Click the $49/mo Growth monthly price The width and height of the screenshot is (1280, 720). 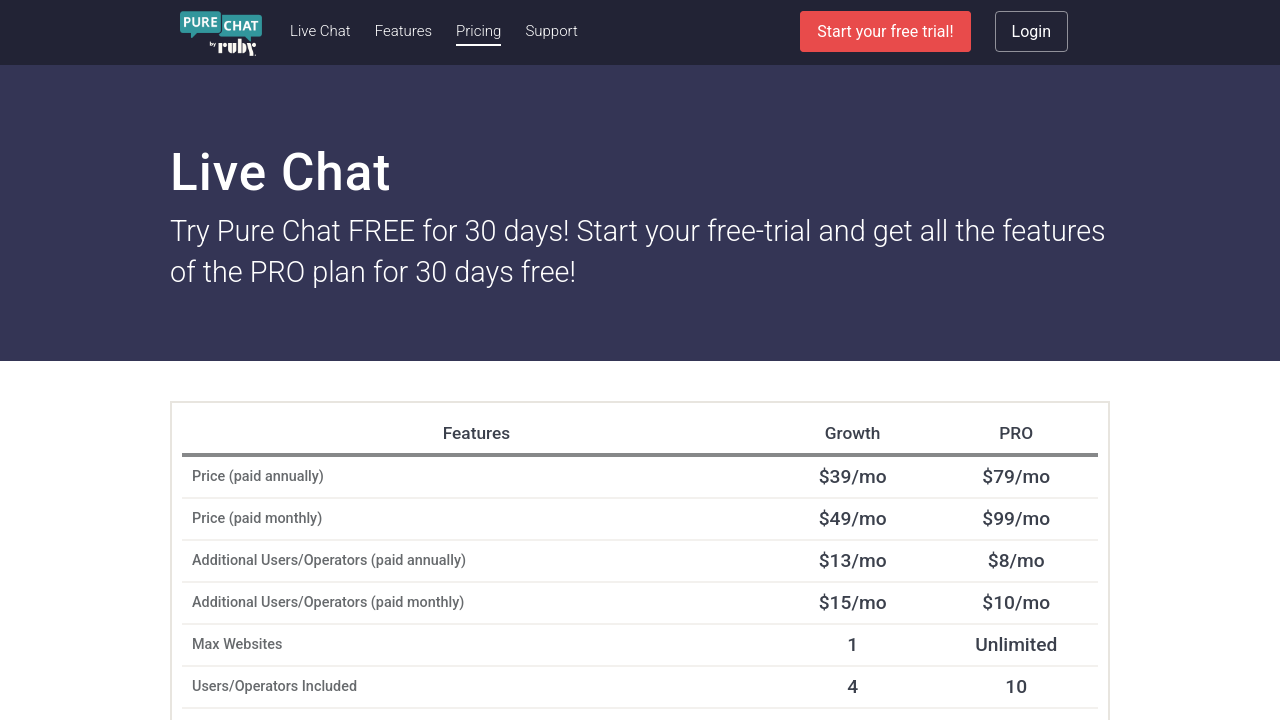pyautogui.click(x=852, y=519)
